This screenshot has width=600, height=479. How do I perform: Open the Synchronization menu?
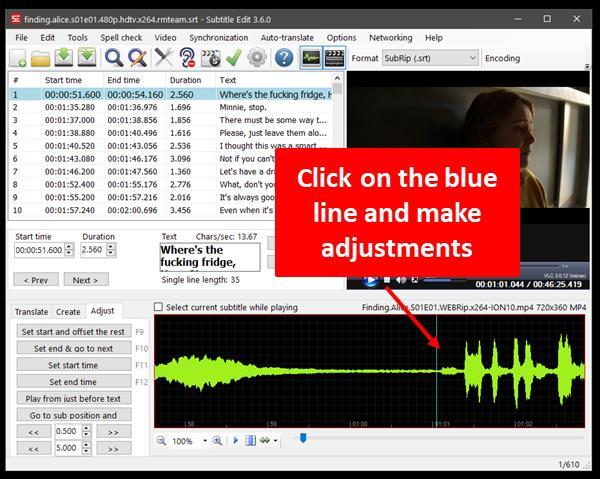tap(218, 37)
